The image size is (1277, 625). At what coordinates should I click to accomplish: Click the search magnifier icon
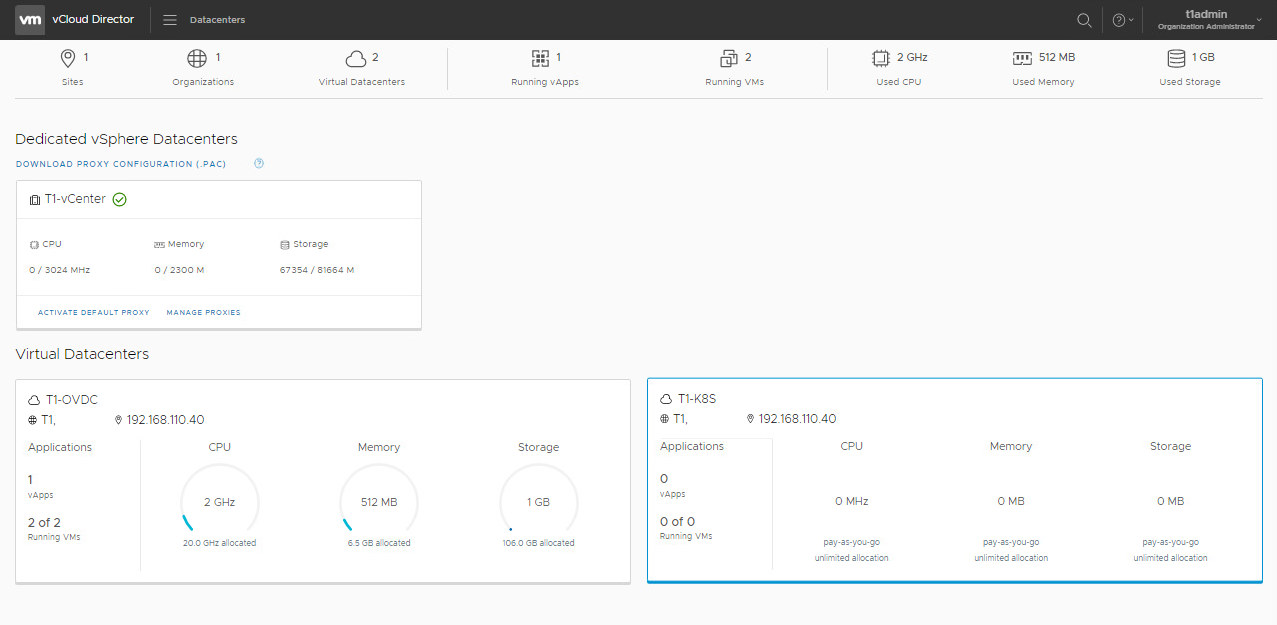coord(1084,20)
